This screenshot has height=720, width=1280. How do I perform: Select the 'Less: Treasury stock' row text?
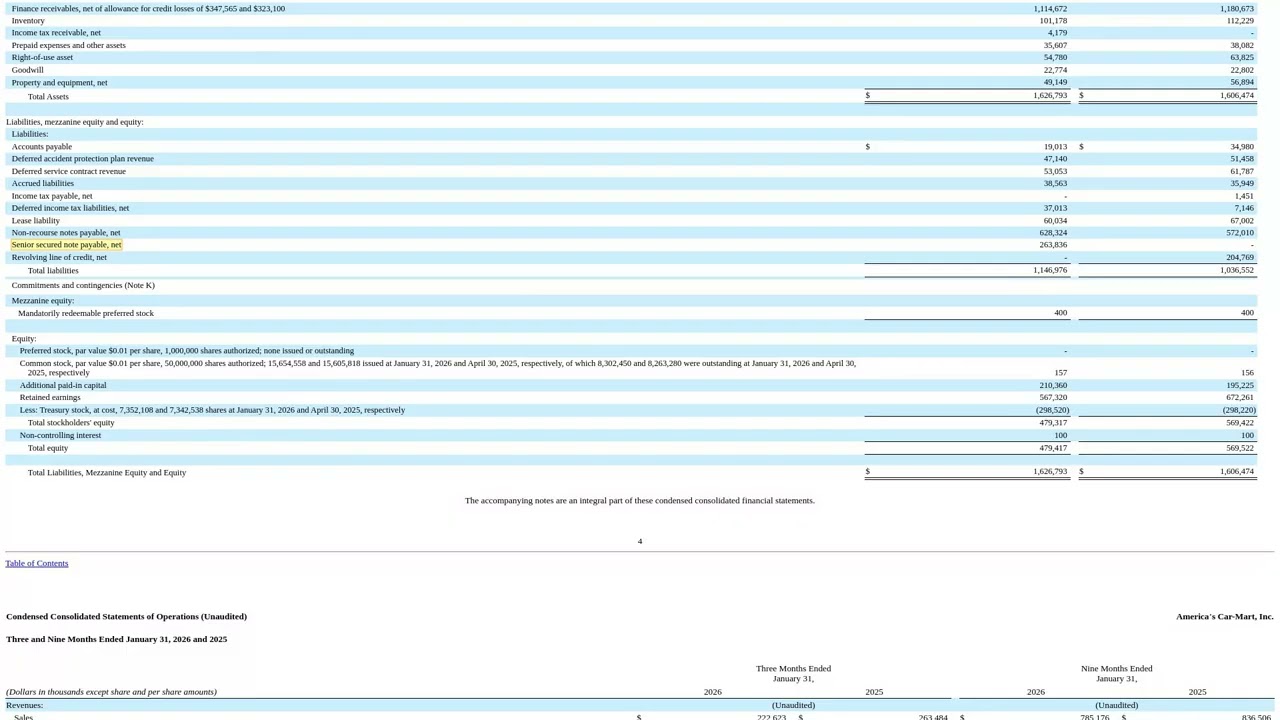click(212, 410)
